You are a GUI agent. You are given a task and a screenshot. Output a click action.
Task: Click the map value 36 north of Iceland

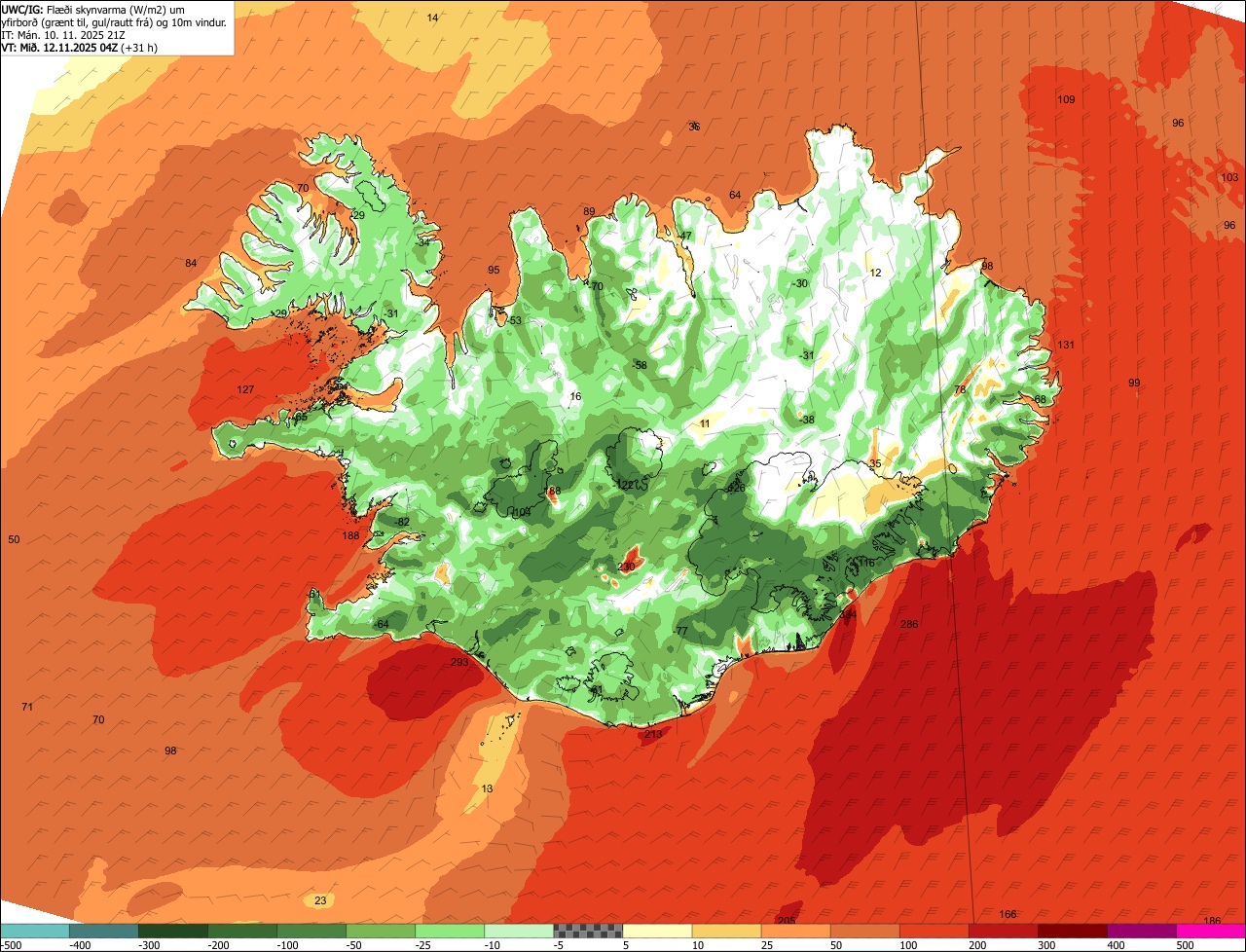click(694, 127)
